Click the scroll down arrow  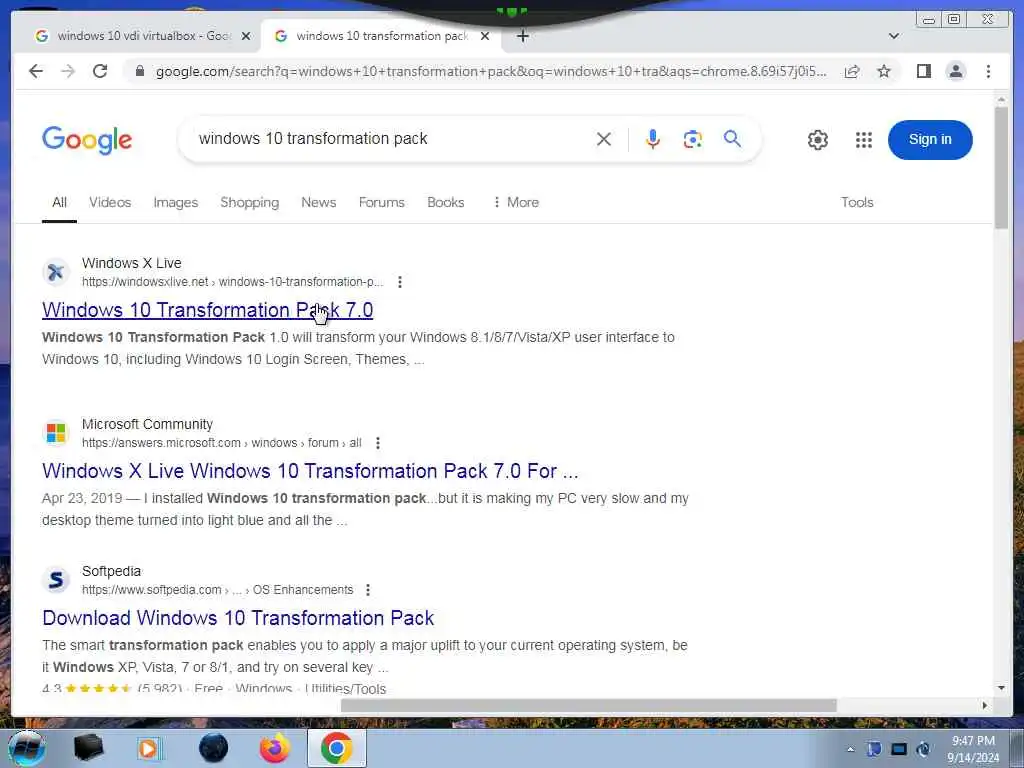point(1001,688)
